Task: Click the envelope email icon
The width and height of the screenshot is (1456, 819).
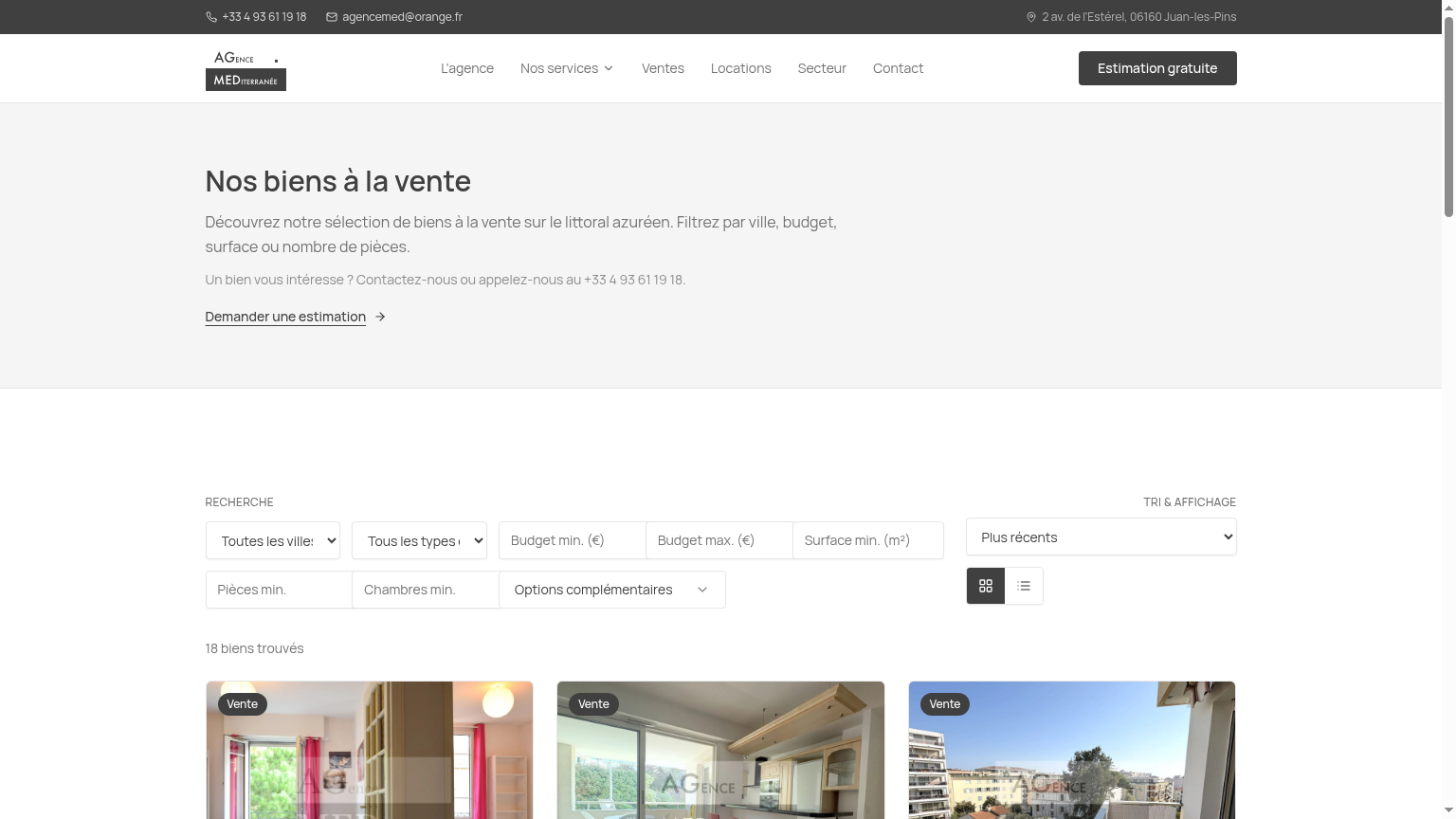Action: pos(332,17)
